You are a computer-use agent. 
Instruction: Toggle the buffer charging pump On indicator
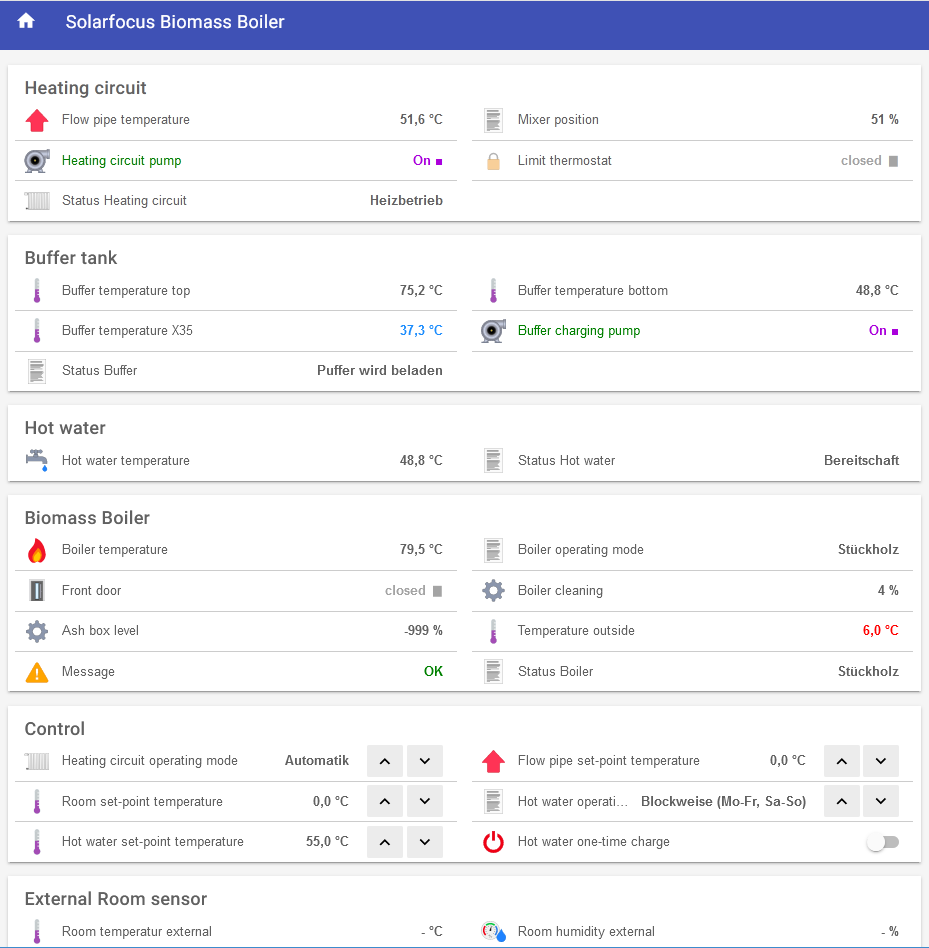point(884,331)
